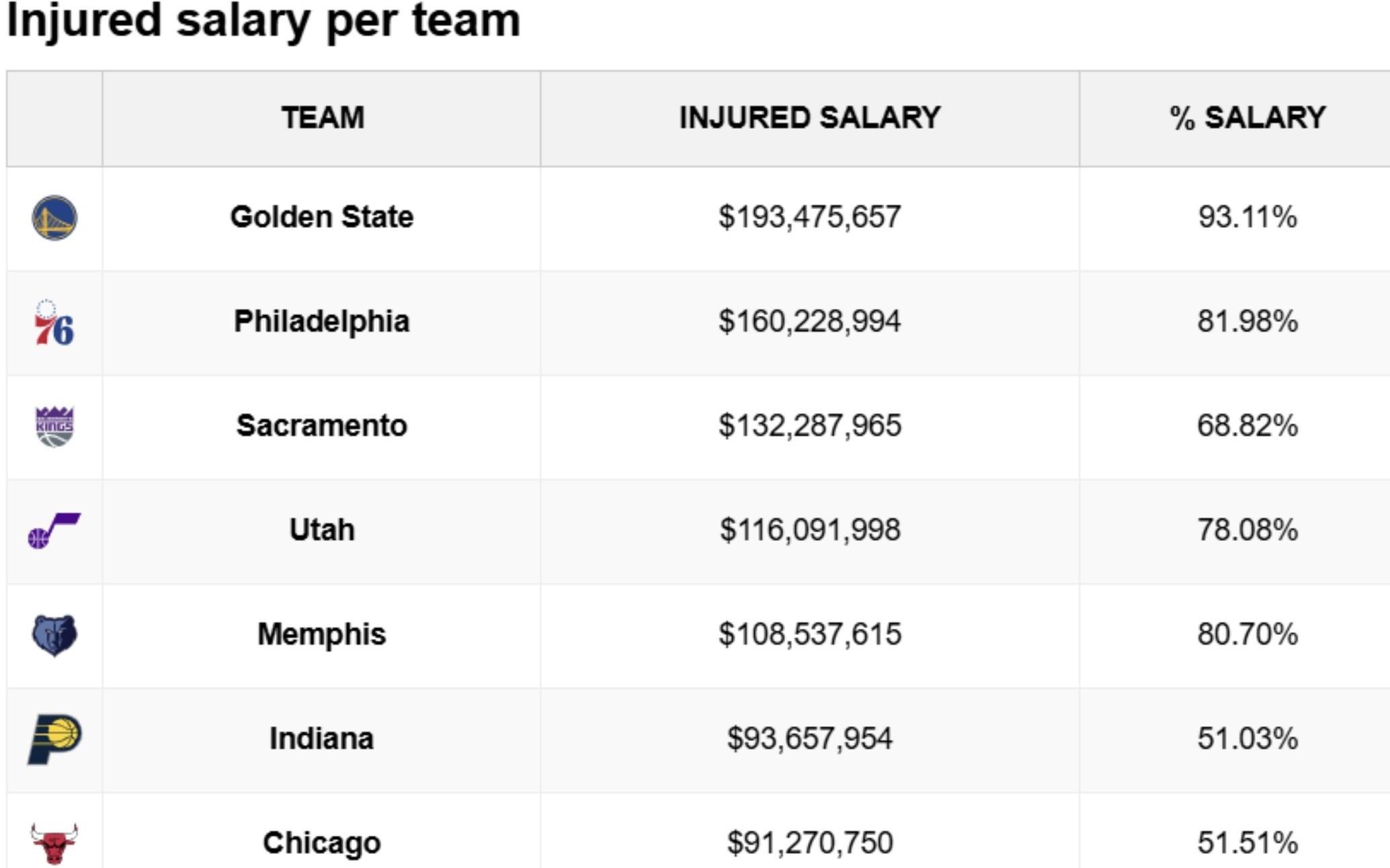Click the Chicago Bulls logo
Viewport: 1390px width, 868px height.
[54, 843]
